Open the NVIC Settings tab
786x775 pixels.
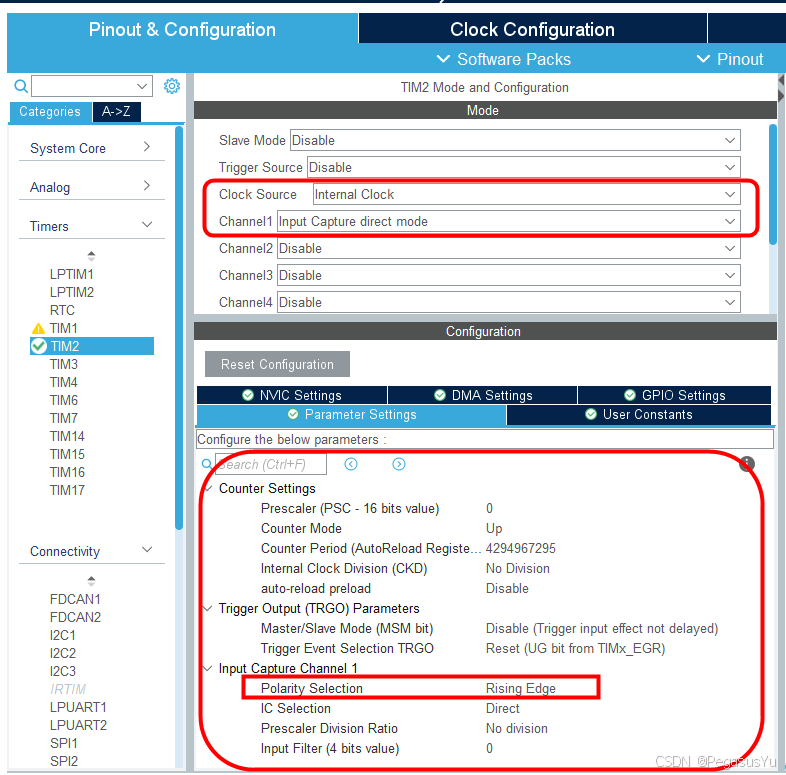(x=292, y=395)
